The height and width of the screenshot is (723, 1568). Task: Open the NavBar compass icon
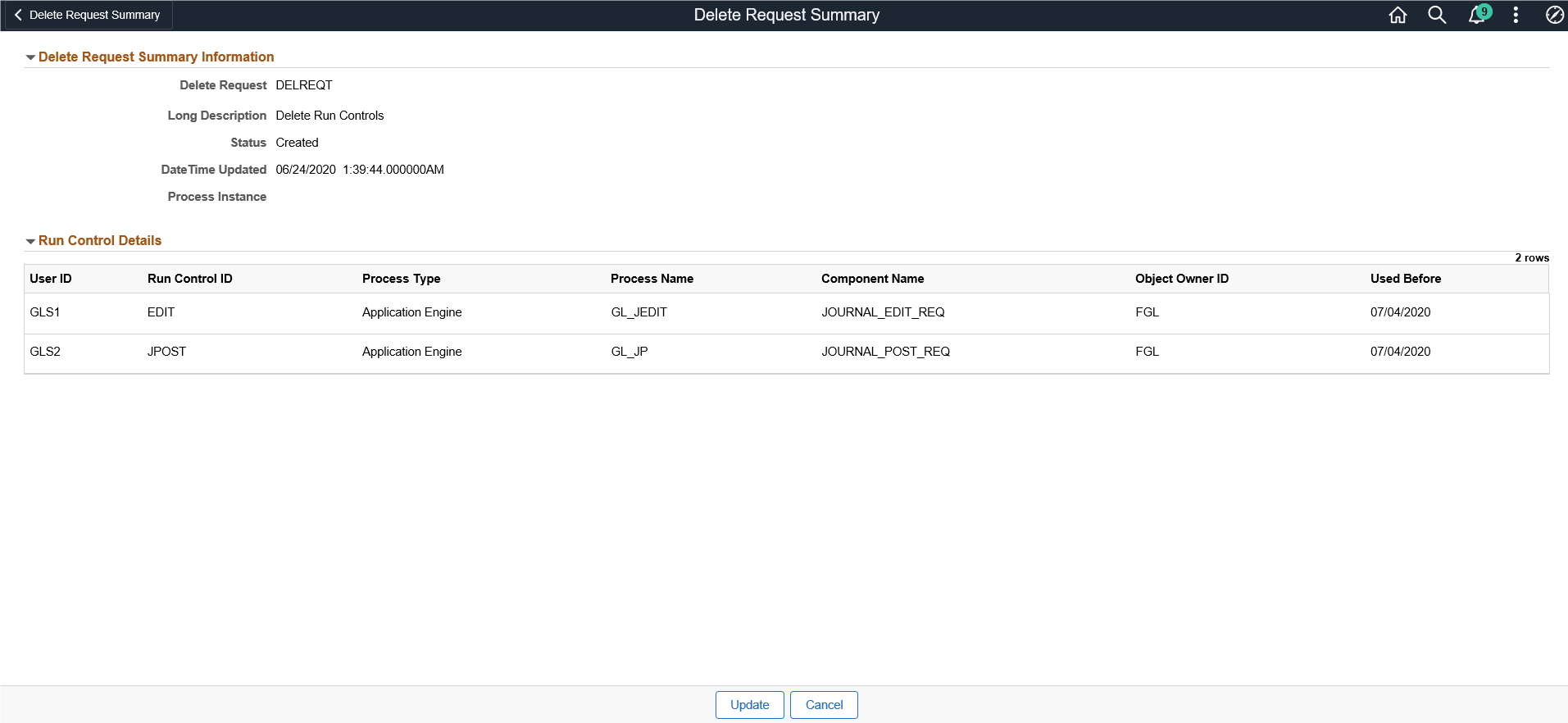pos(1554,15)
